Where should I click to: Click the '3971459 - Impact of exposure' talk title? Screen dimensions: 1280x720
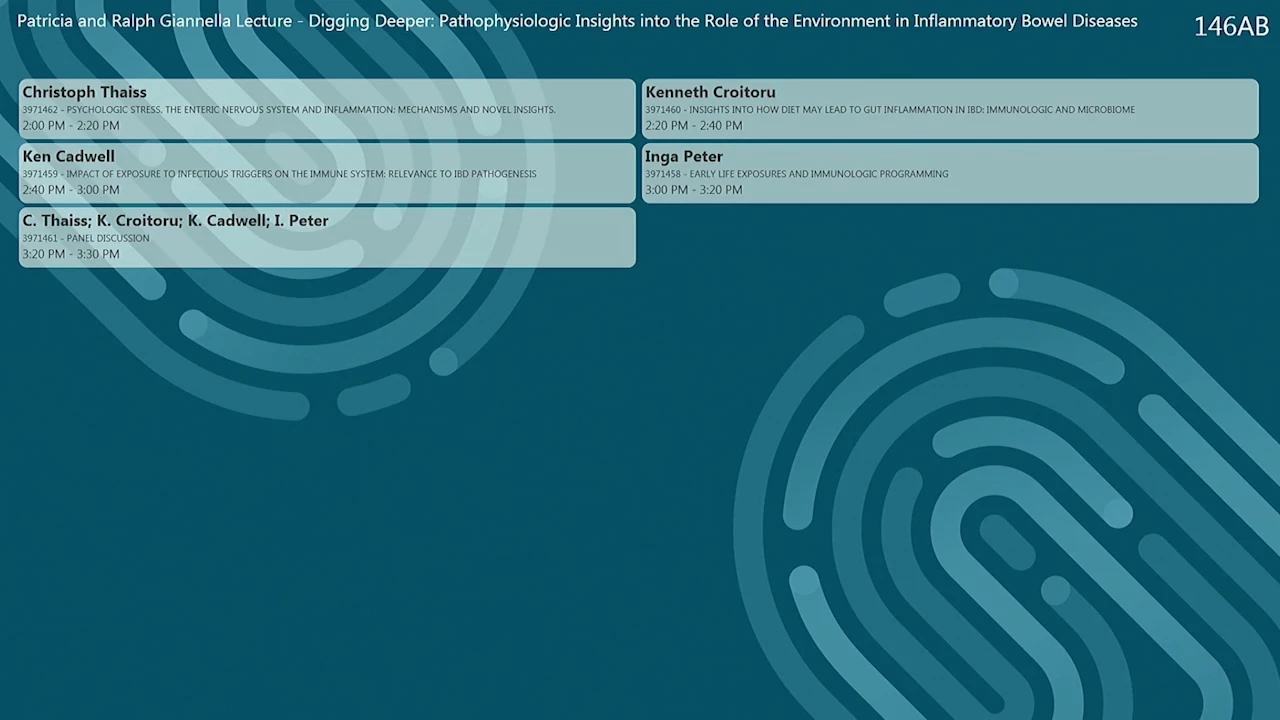279,174
